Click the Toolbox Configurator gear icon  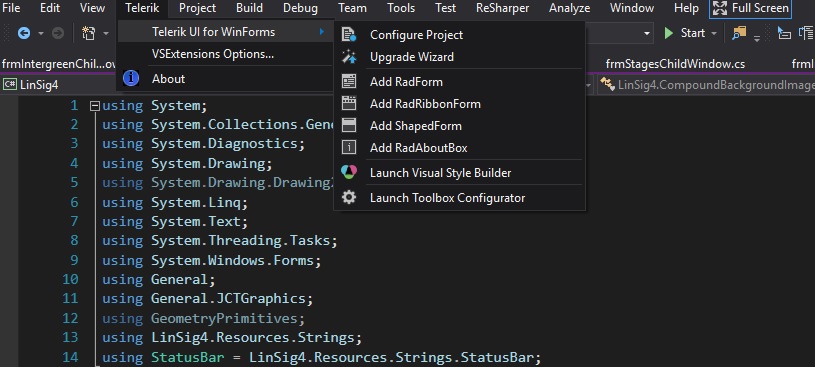[349, 198]
